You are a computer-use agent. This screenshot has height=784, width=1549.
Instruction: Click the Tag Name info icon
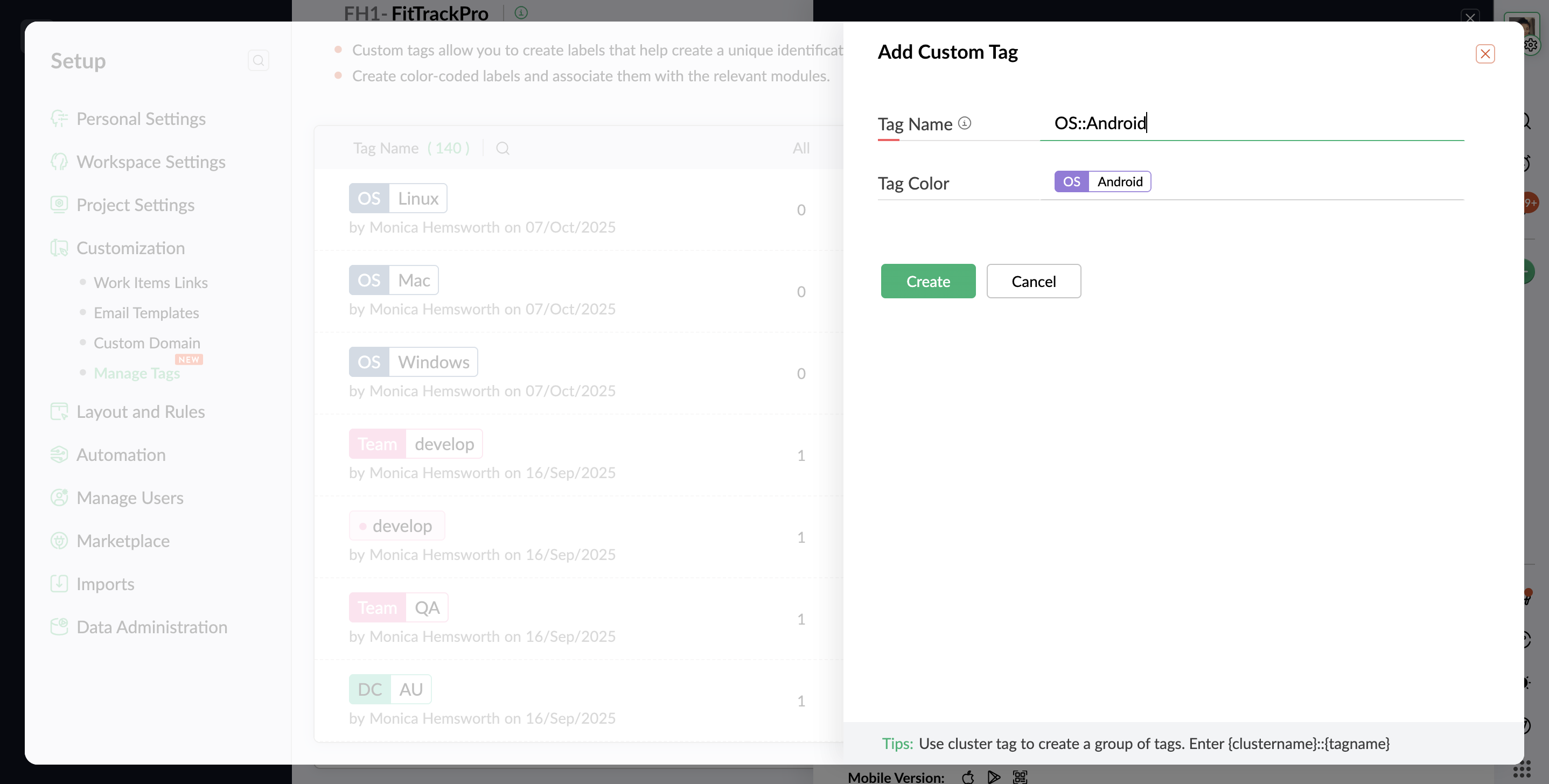(x=965, y=123)
